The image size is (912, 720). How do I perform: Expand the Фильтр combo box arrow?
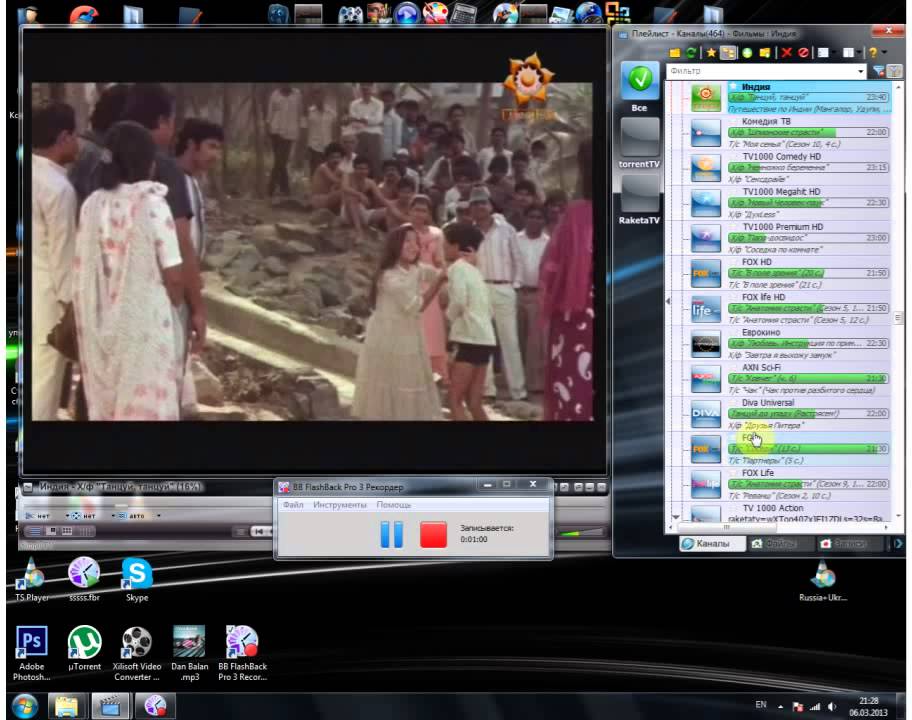point(861,71)
